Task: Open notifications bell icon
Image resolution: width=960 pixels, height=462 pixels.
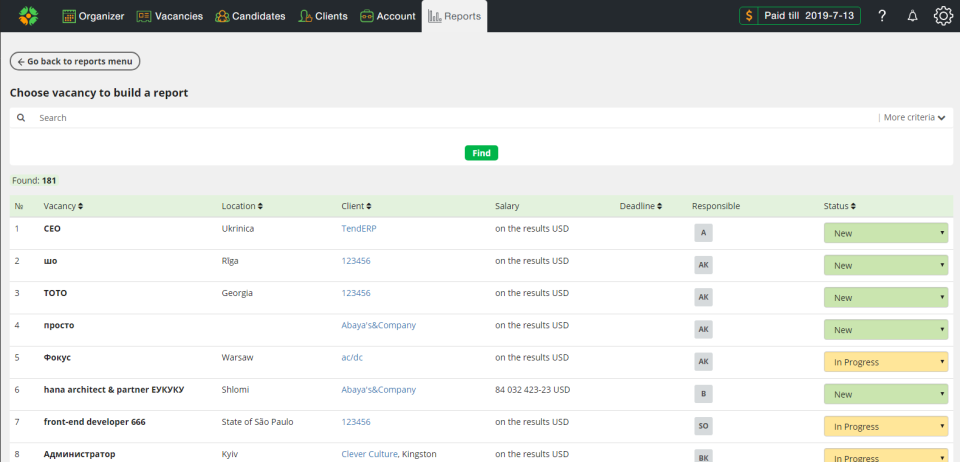Action: [x=912, y=16]
